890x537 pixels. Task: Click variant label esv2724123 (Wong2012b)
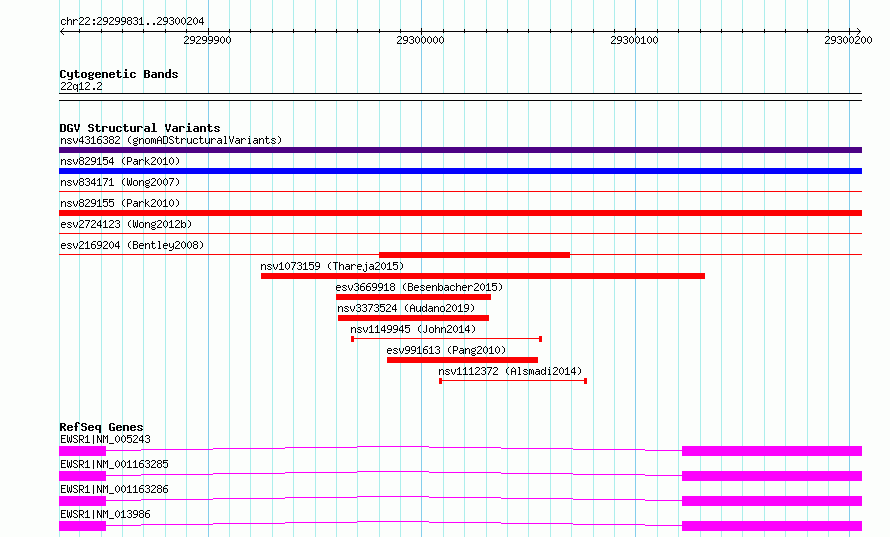point(126,224)
